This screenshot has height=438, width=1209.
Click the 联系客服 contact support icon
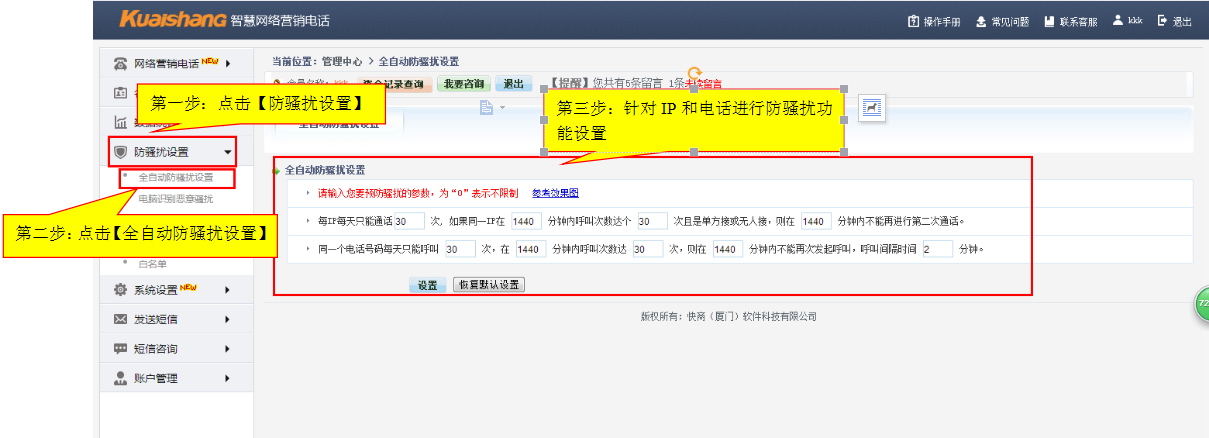[1049, 21]
